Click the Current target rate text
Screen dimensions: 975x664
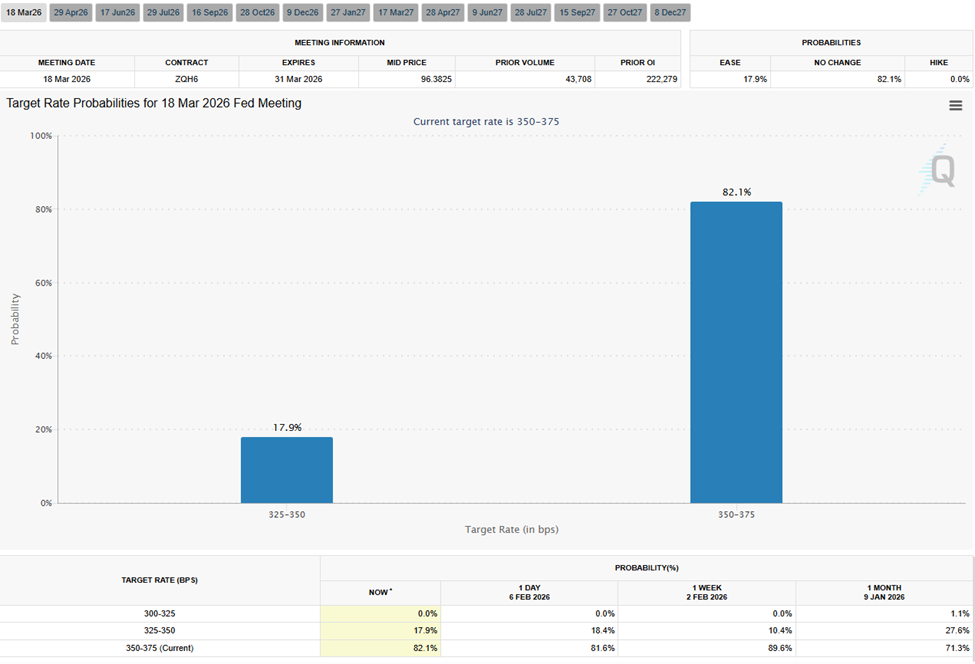(487, 120)
